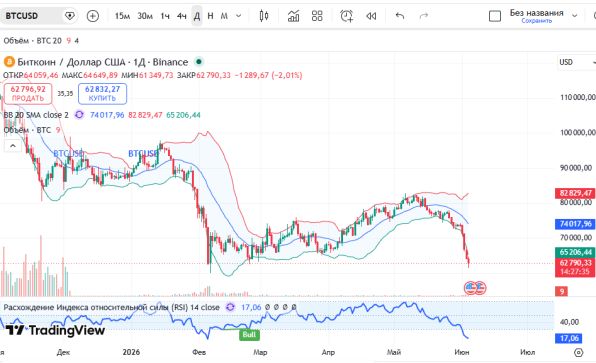Click the RSI divergence indicator label
Viewport: 596px width, 363px height.
[x=111, y=307]
